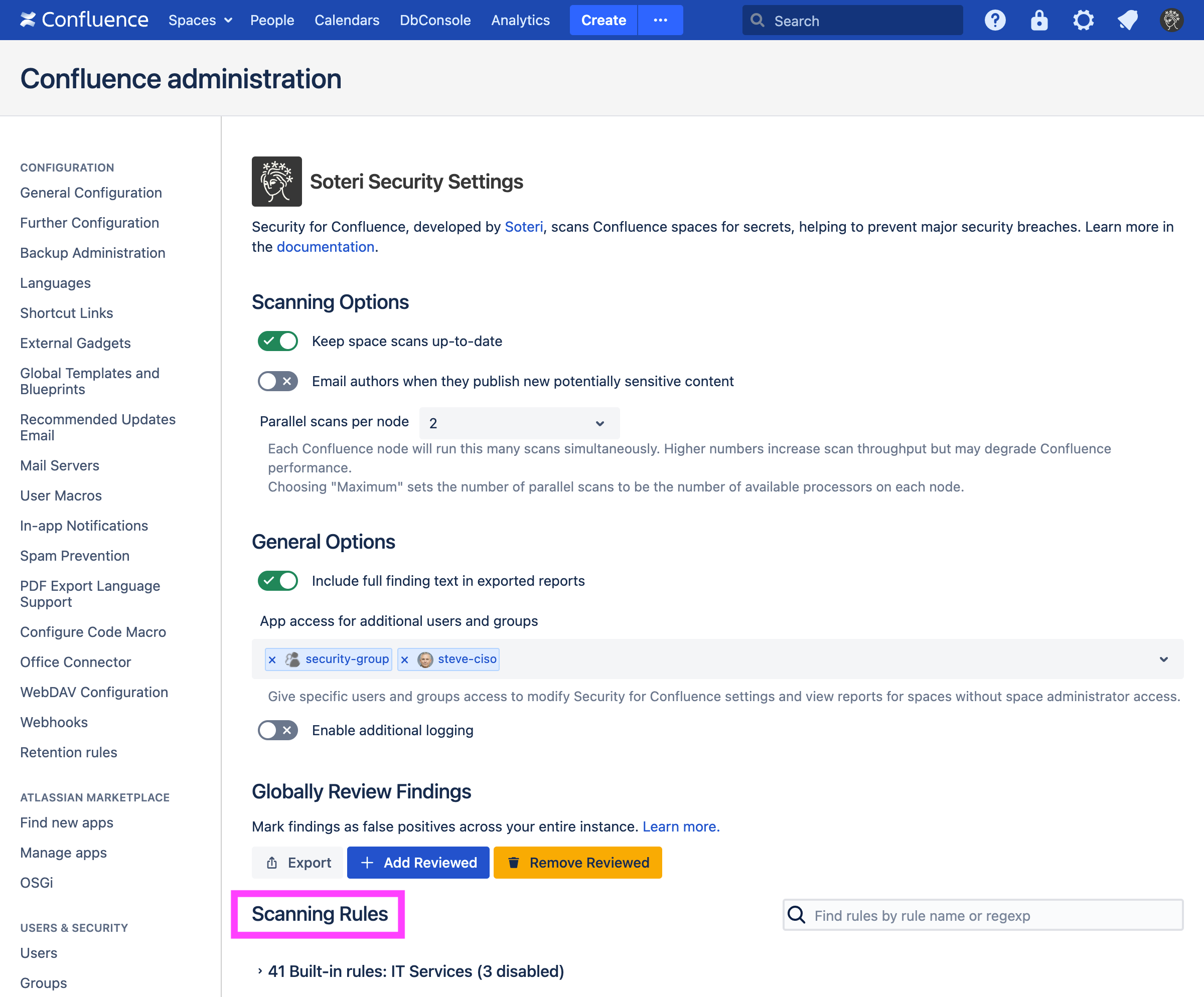Enable email authors about sensitive content

(277, 381)
